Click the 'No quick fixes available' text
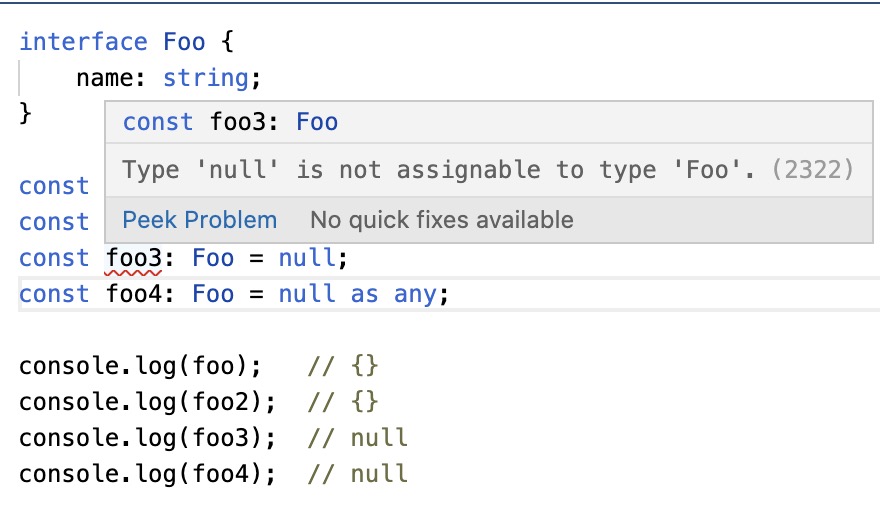 tap(442, 220)
